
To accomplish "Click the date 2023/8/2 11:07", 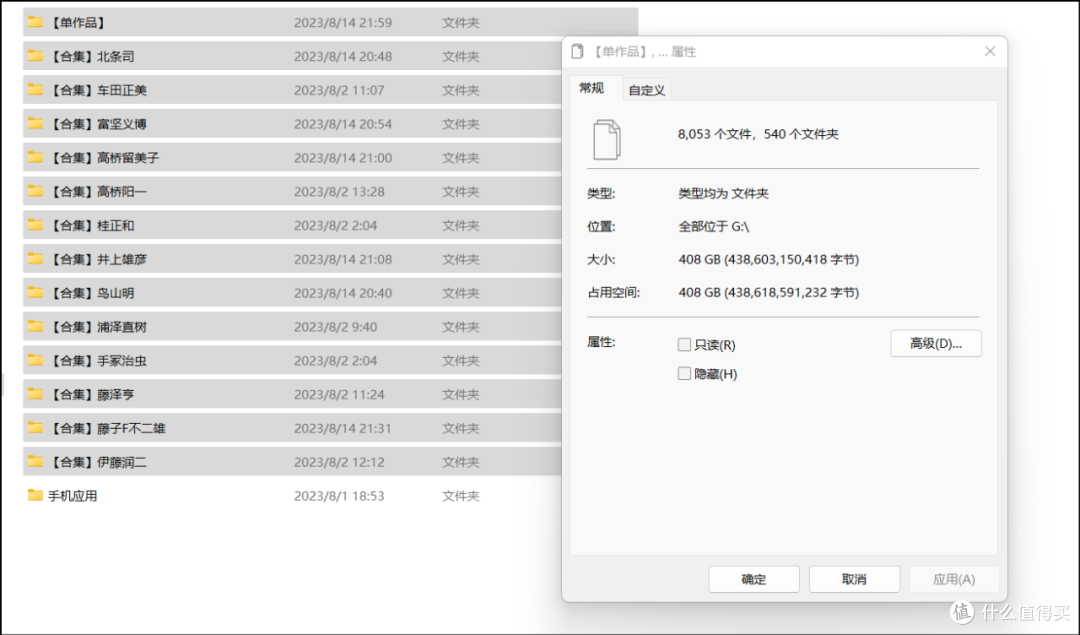I will (339, 90).
